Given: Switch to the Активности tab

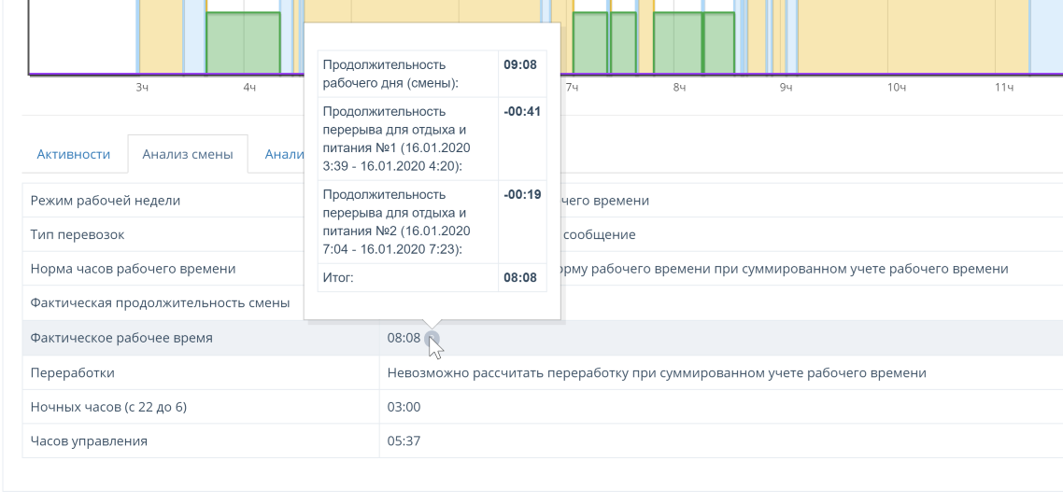Looking at the screenshot, I should [x=73, y=154].
